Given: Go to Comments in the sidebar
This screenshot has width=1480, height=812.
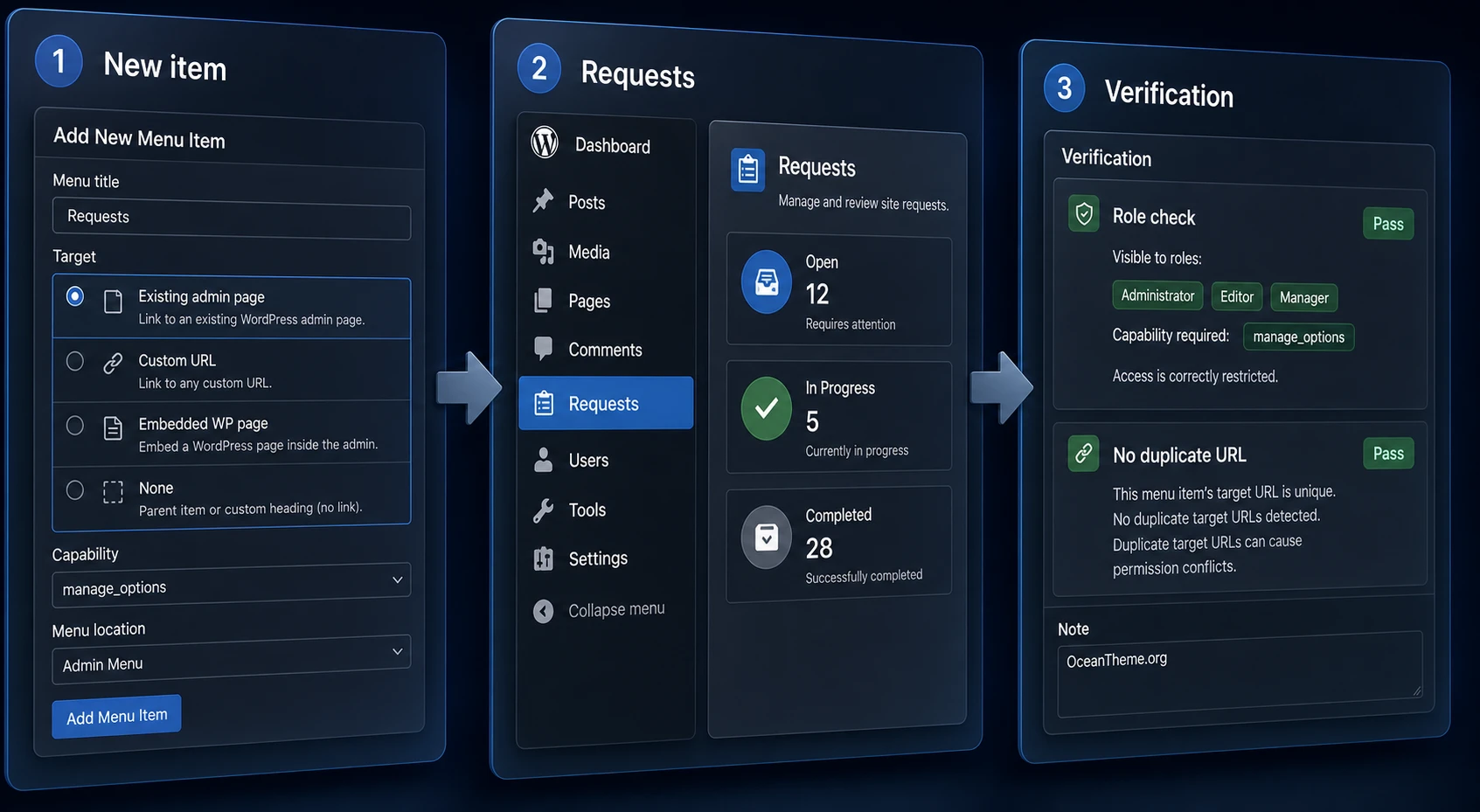Looking at the screenshot, I should pos(606,350).
